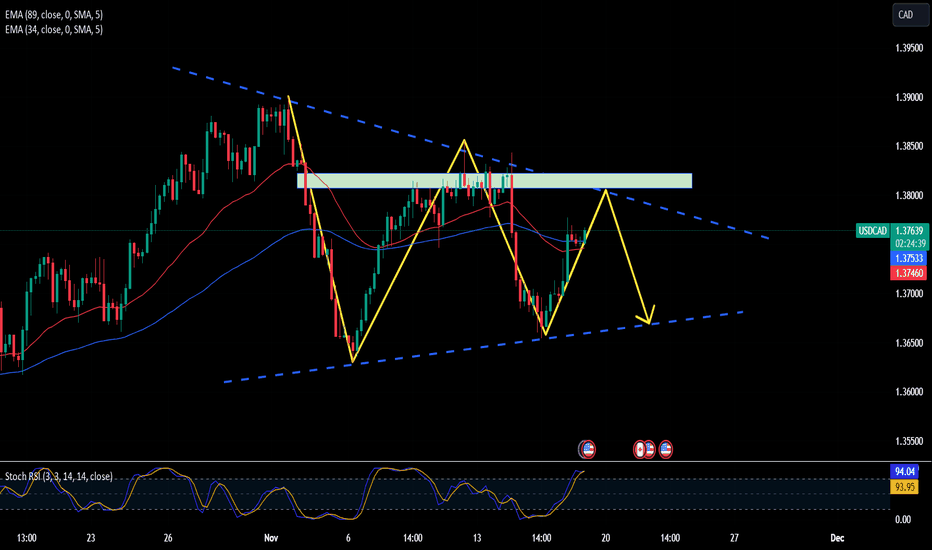Click the Dec label on time axis

click(x=837, y=538)
